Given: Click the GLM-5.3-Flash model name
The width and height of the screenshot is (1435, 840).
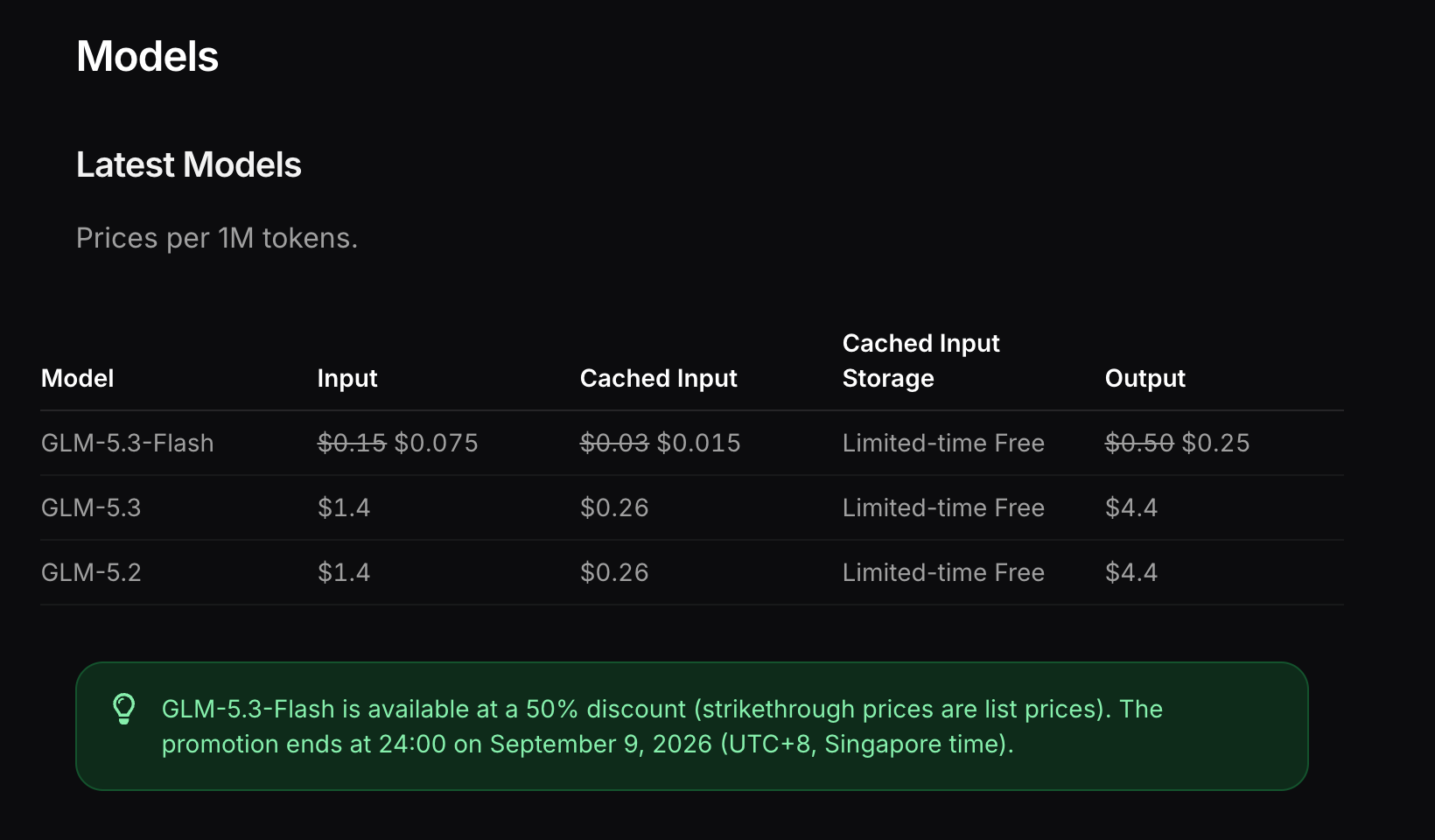Looking at the screenshot, I should click(x=127, y=443).
